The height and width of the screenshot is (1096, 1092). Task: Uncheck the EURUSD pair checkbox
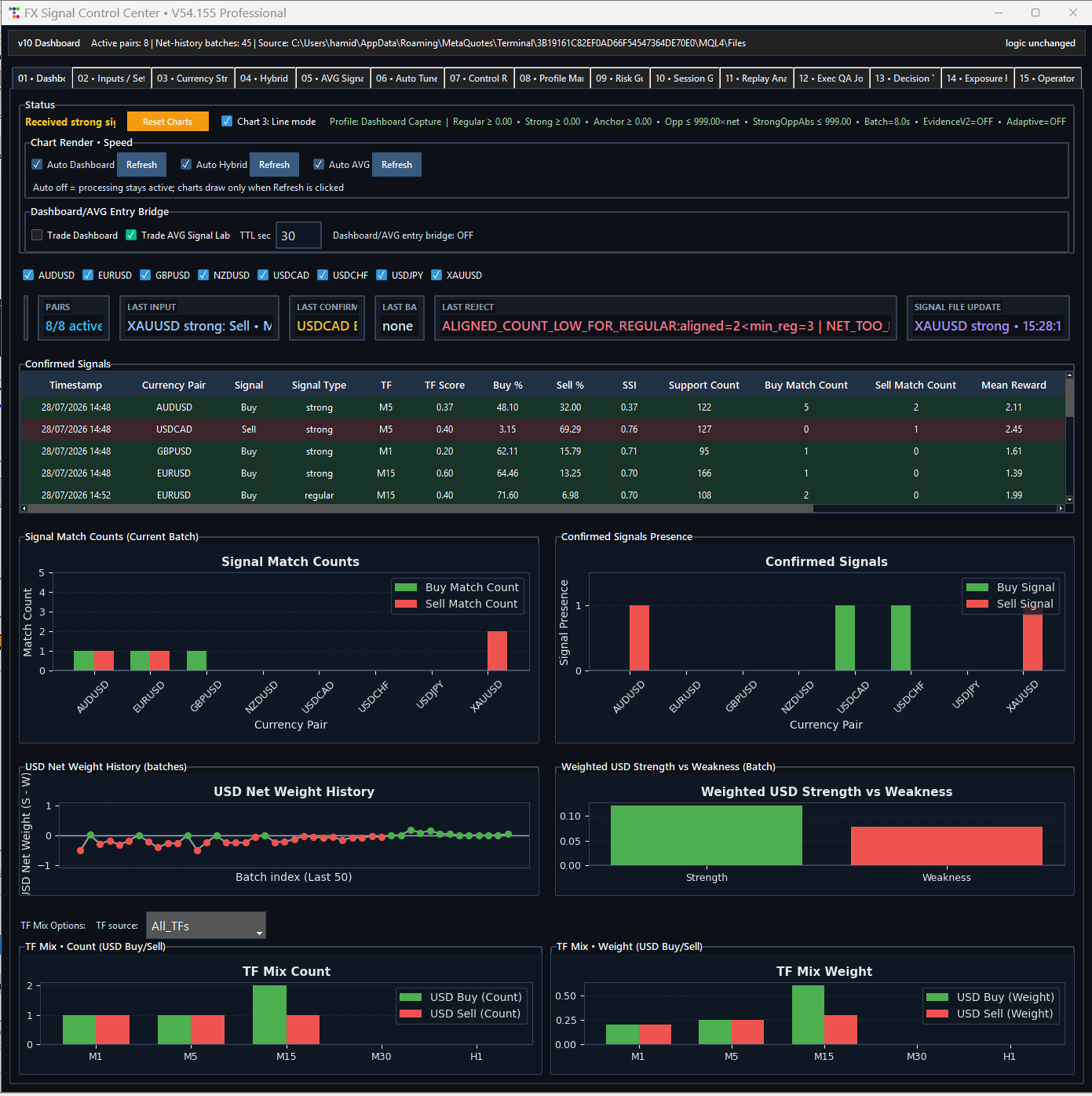88,275
